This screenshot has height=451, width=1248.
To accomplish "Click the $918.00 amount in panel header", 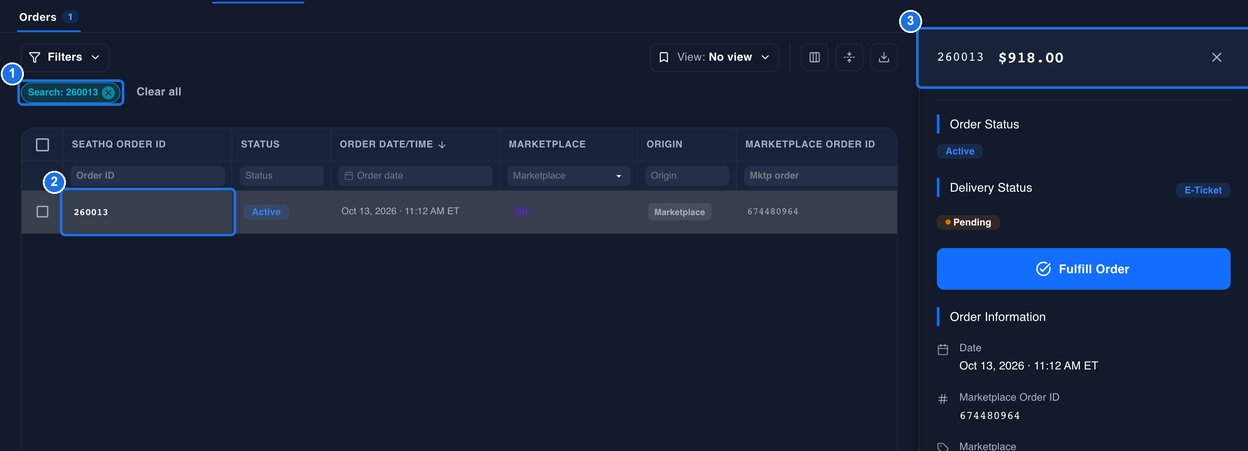I will point(1031,58).
